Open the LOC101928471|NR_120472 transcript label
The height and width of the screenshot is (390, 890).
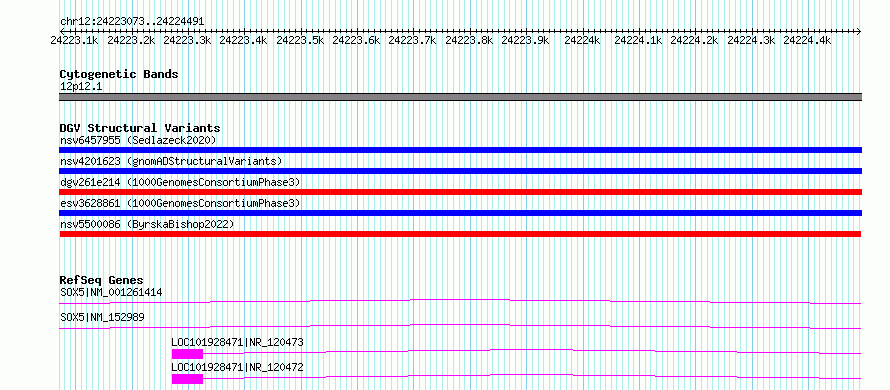tap(237, 367)
